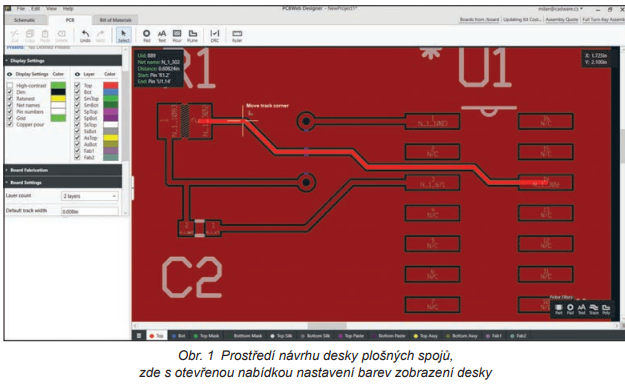625x385 pixels.
Task: Select the PLine tool
Action: (193, 35)
